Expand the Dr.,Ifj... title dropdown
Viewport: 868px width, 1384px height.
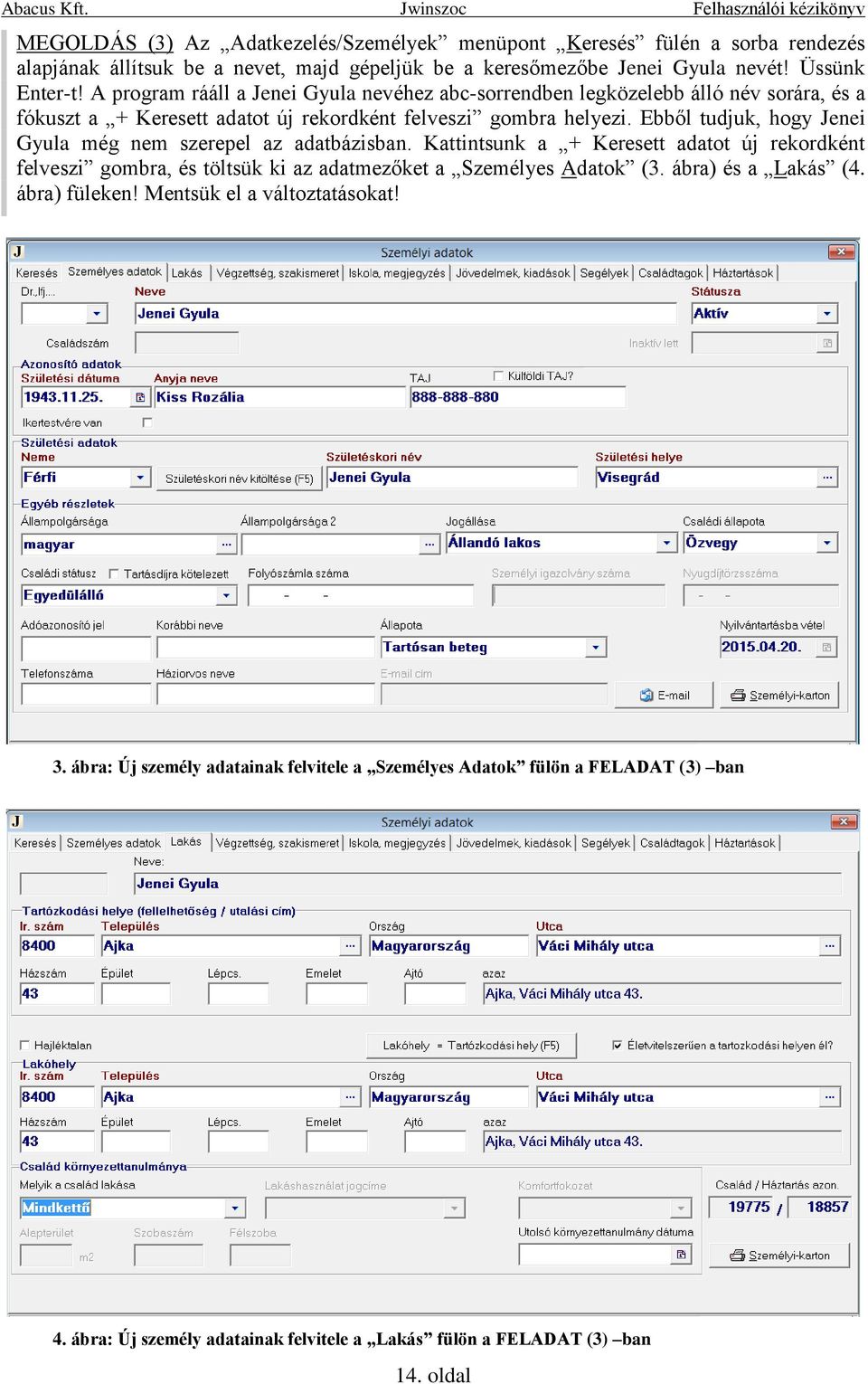(97, 314)
